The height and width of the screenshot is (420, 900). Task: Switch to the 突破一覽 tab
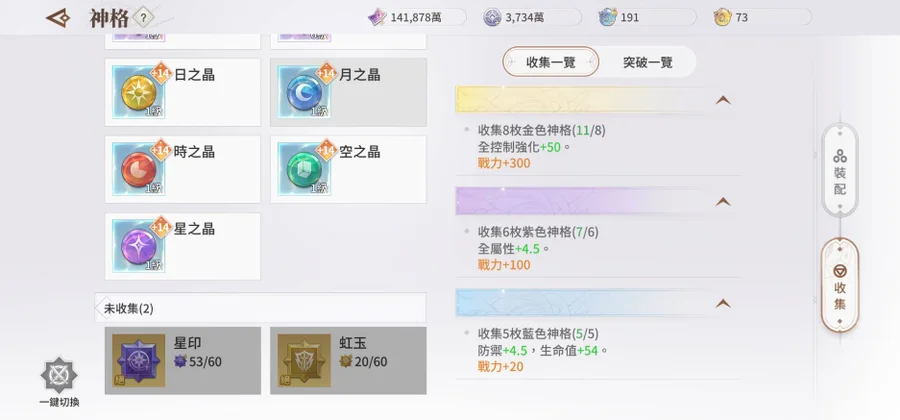647,62
